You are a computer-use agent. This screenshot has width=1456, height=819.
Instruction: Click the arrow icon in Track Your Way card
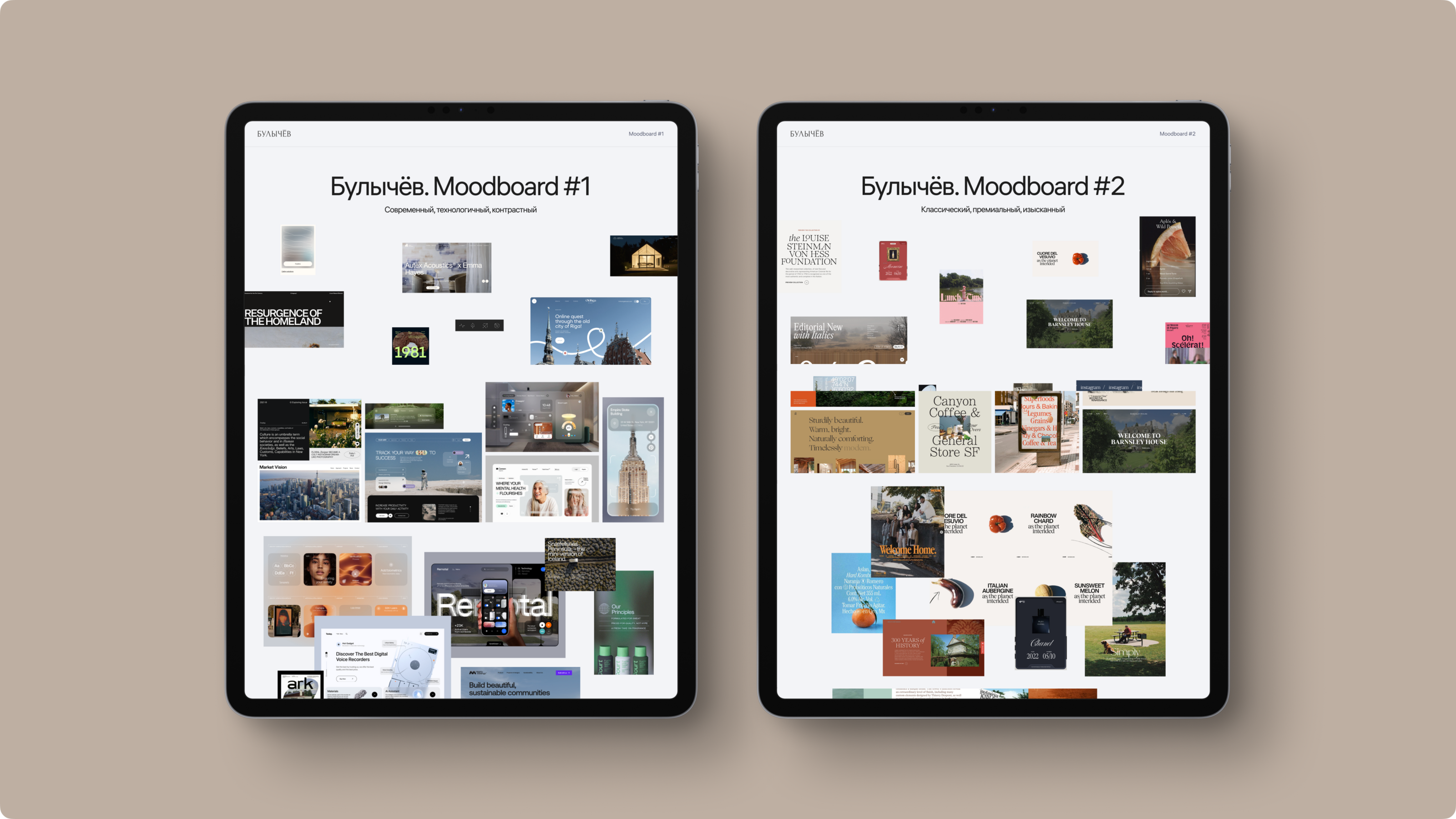467,457
